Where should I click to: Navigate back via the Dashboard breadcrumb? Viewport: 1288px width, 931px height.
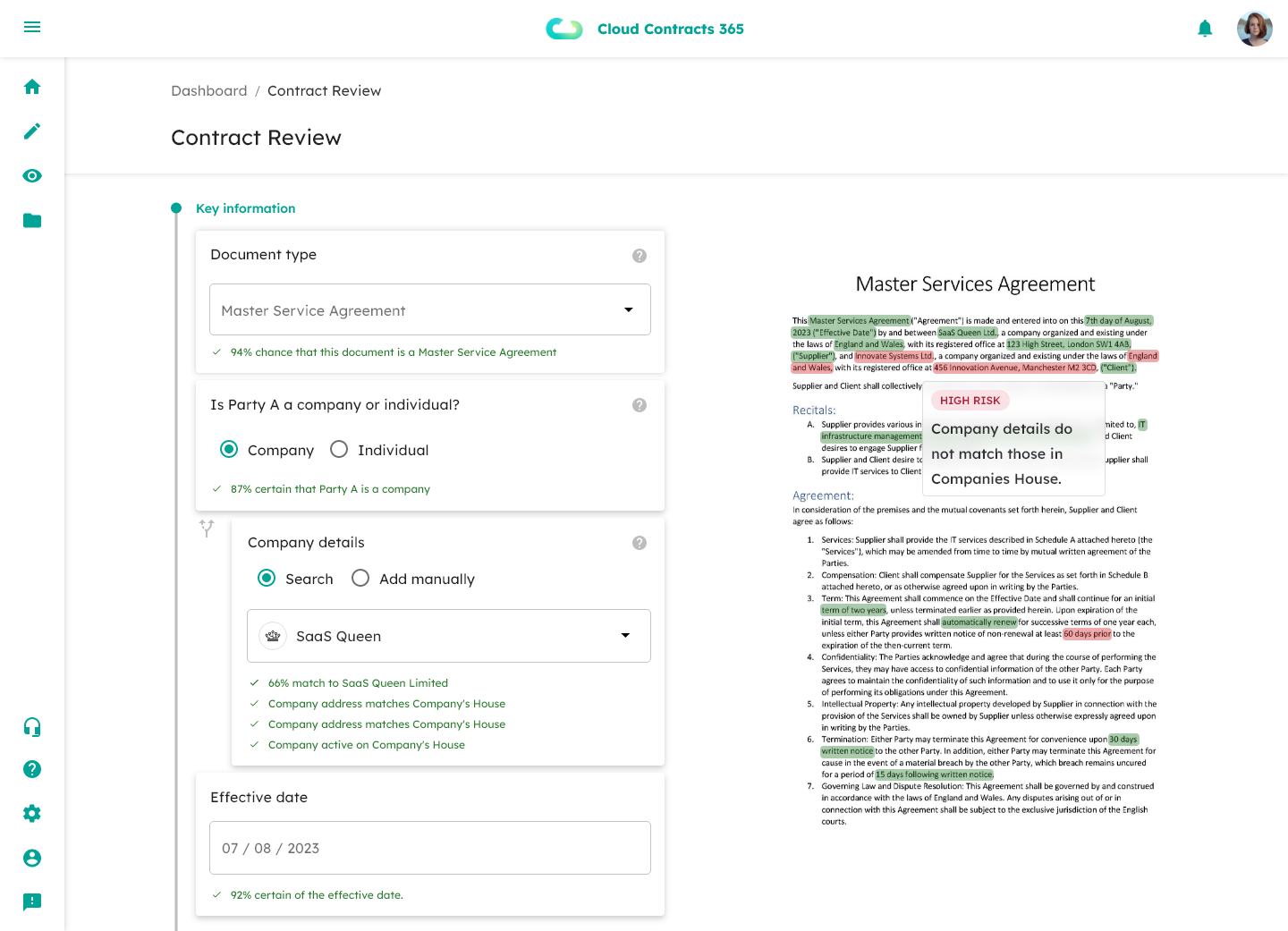pos(208,90)
